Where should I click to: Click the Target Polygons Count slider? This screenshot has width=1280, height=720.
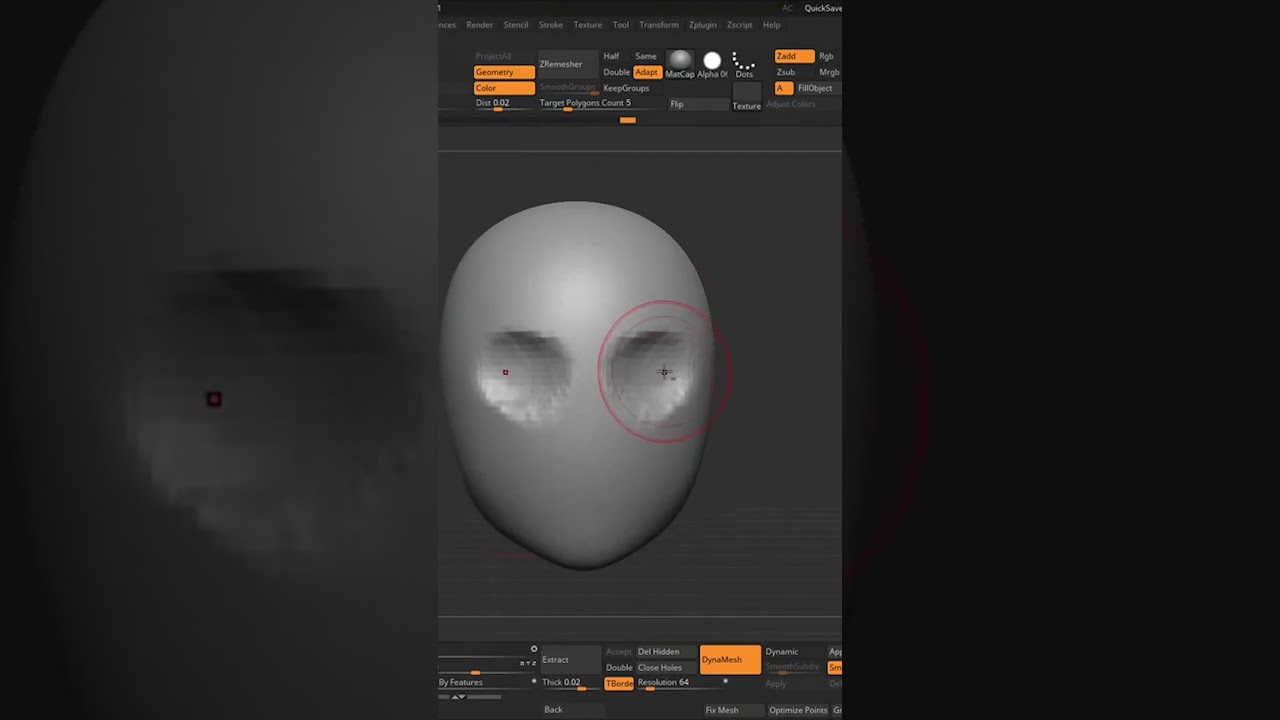[x=585, y=104]
